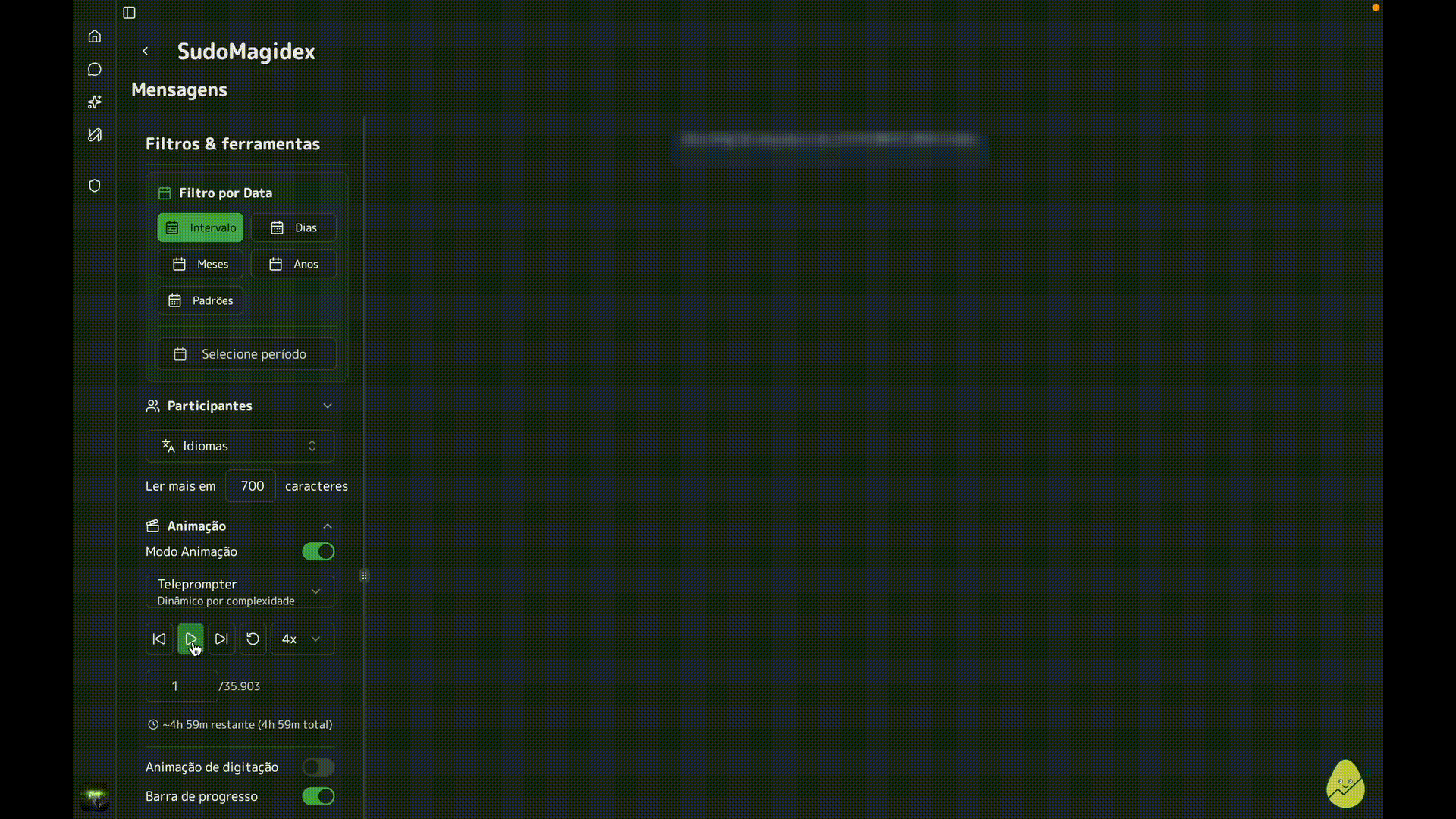
Task: Reset animation with the restart icon
Action: click(253, 639)
